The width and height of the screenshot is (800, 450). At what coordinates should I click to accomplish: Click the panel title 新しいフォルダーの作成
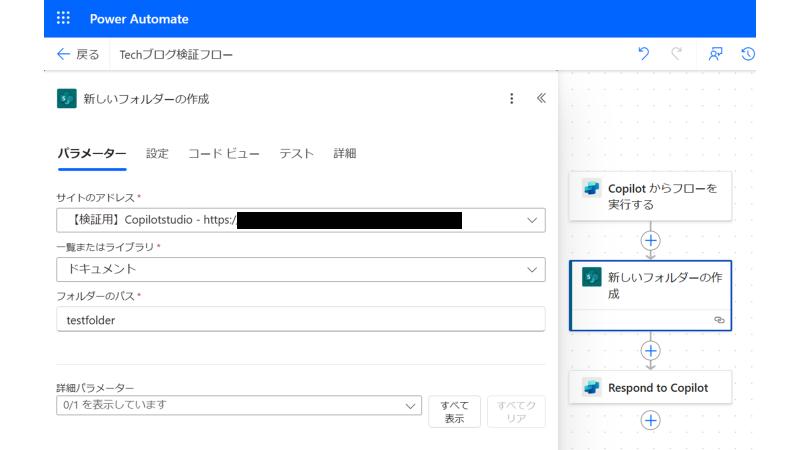tap(146, 99)
